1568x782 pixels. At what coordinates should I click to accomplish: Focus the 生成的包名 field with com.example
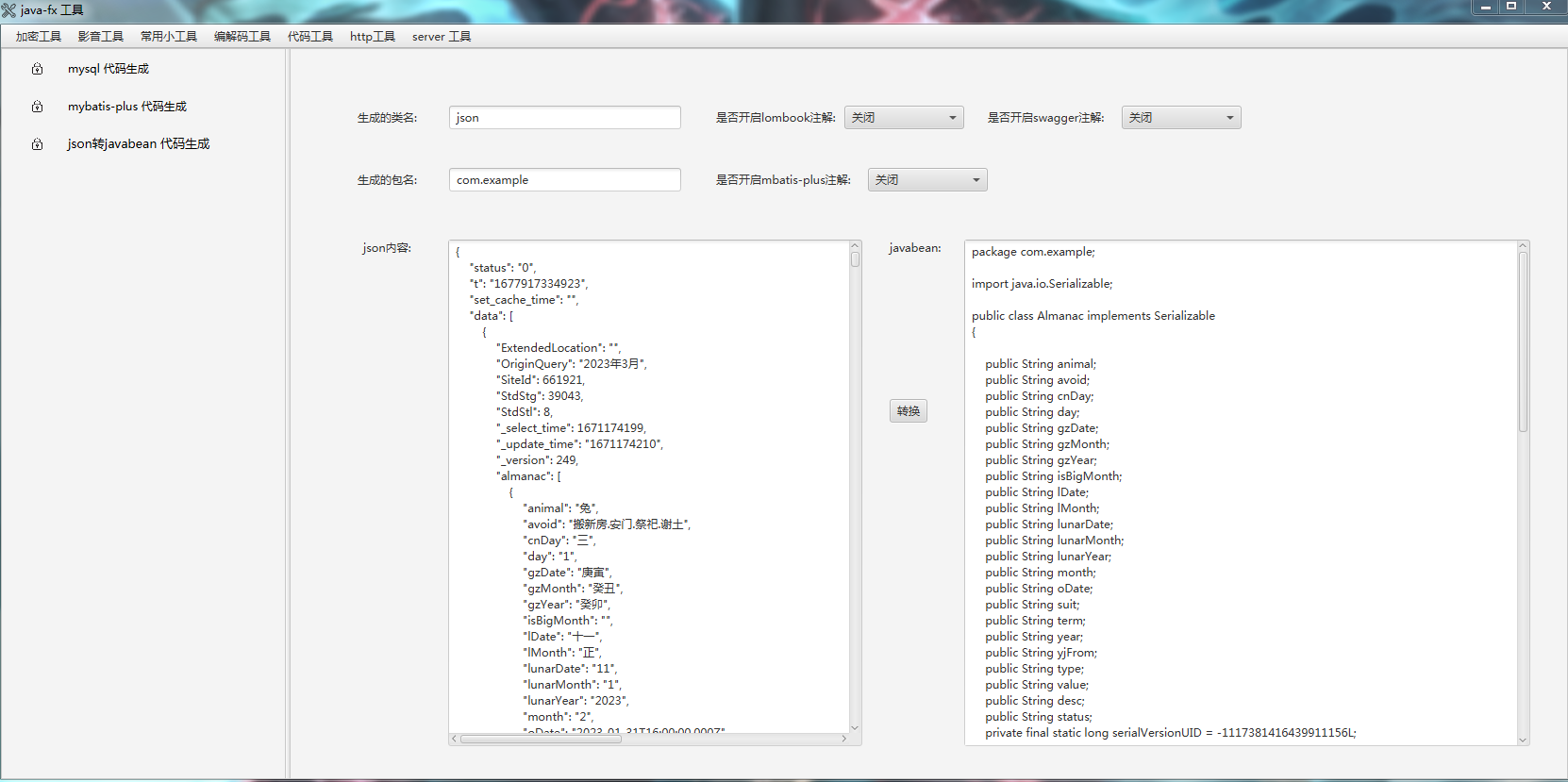564,180
